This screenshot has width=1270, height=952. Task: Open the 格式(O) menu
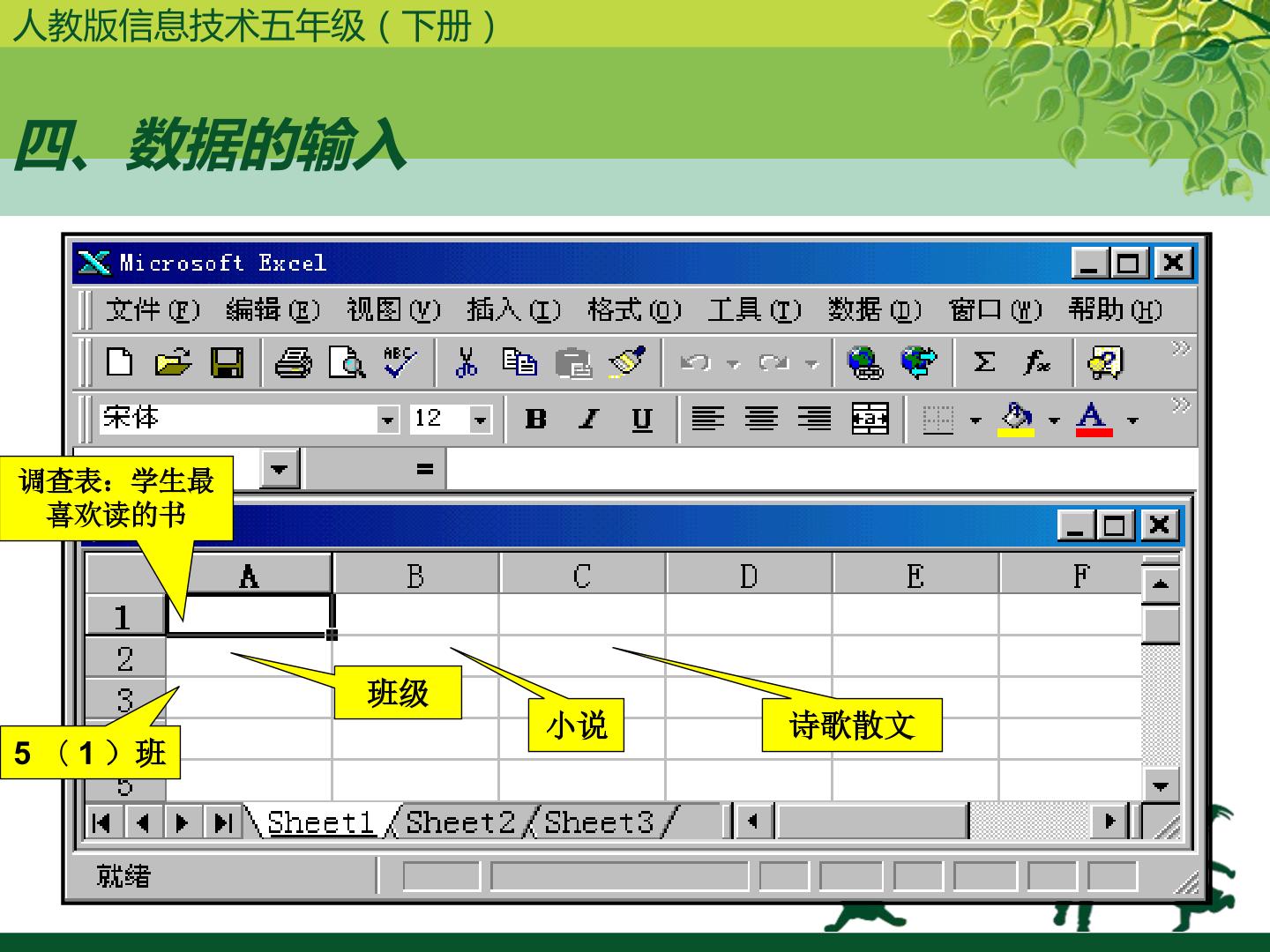634,310
